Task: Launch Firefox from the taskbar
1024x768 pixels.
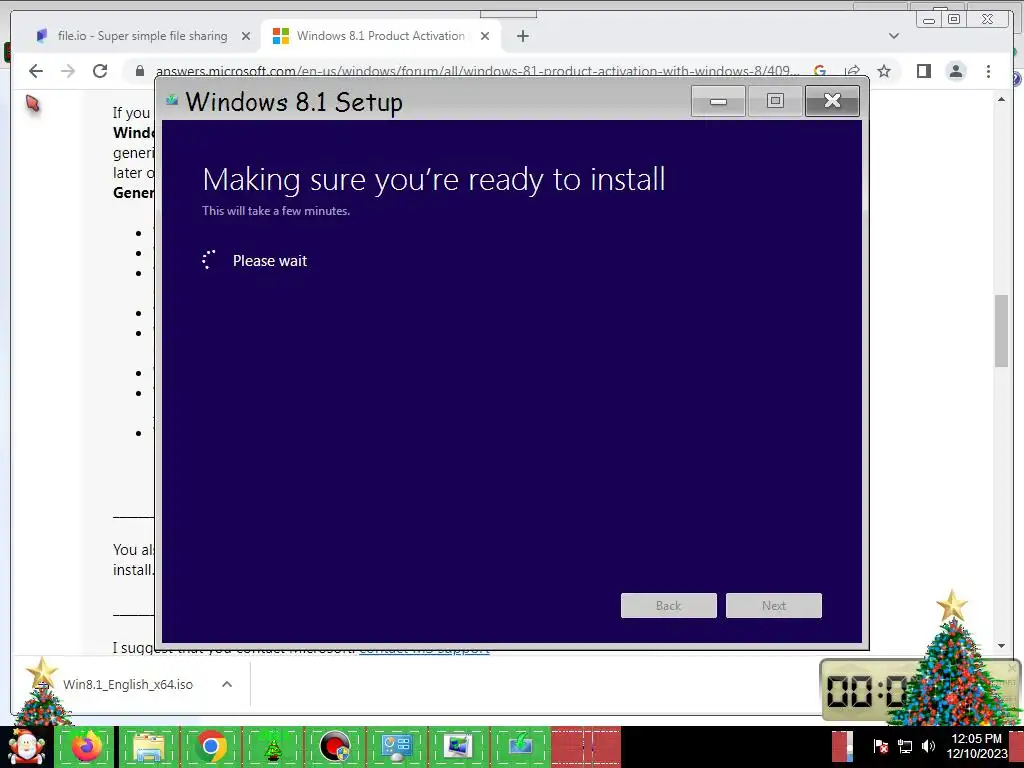Action: 86,747
